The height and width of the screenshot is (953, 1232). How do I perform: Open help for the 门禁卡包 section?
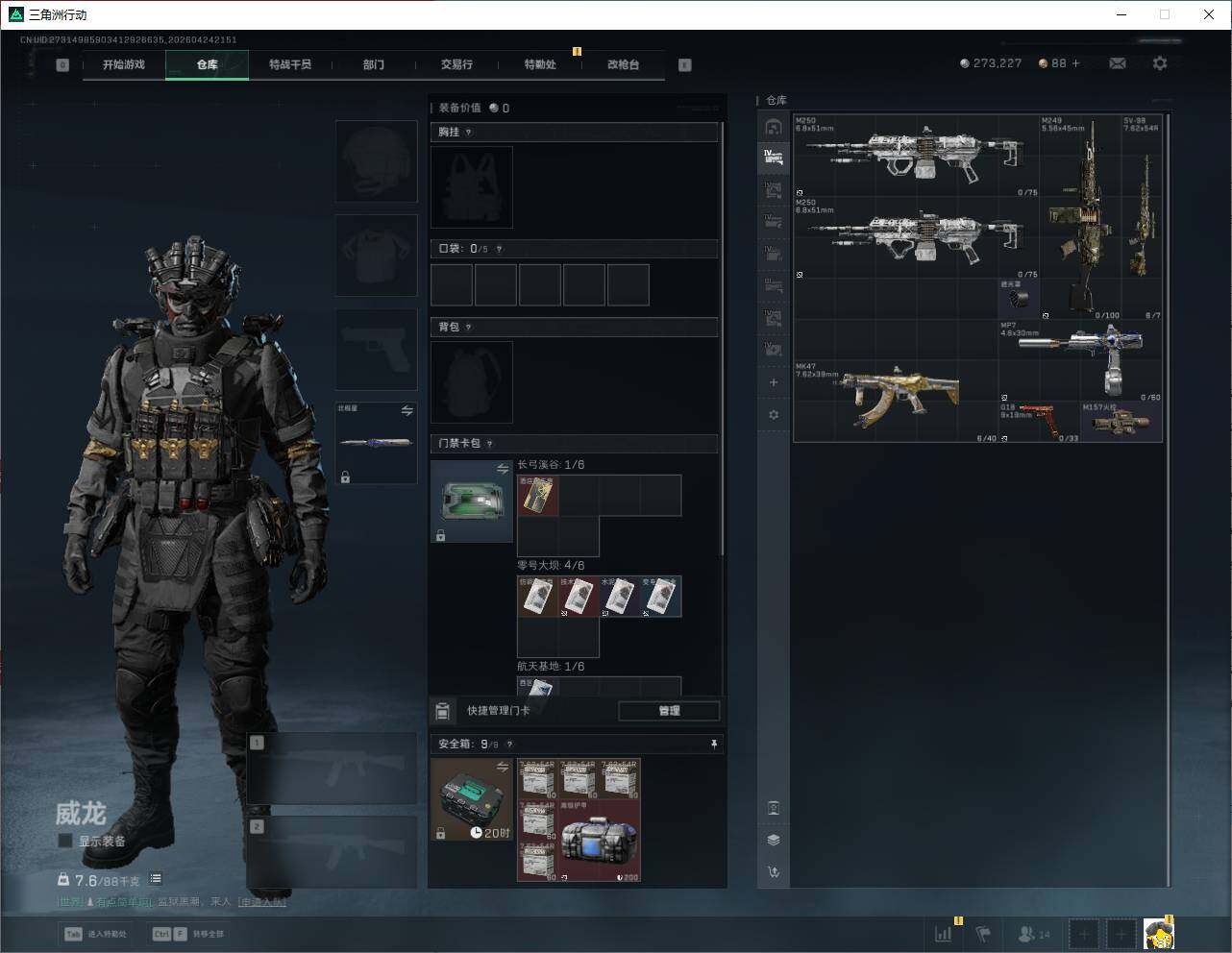click(490, 444)
